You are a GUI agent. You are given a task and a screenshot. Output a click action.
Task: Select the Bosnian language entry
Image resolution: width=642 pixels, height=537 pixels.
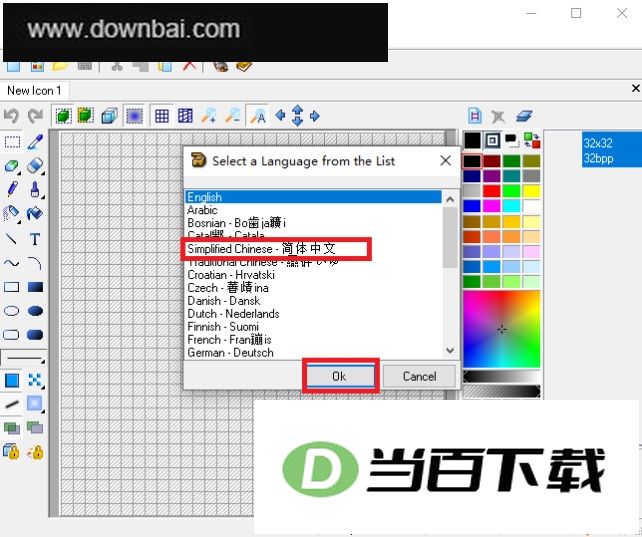[313, 223]
